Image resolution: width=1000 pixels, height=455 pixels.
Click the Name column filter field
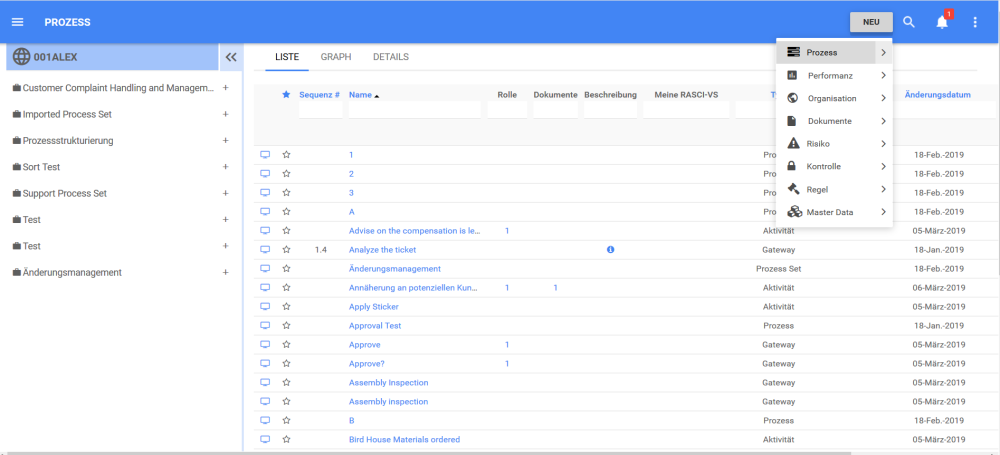[415, 110]
